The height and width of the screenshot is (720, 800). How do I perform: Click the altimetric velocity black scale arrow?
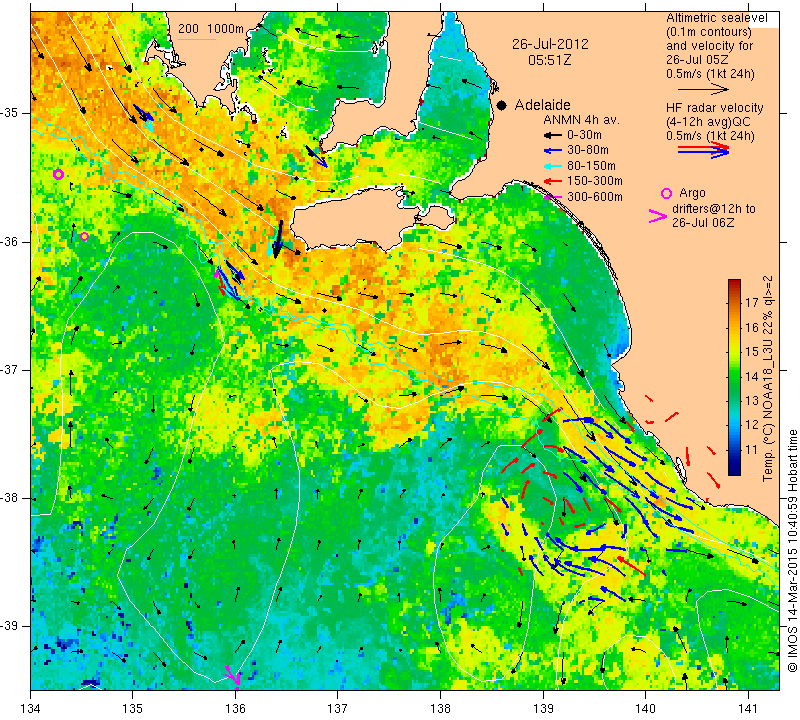[x=703, y=89]
